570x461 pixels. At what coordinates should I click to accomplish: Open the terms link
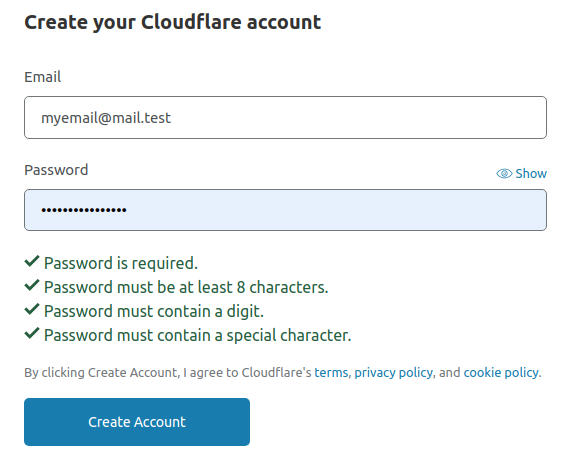tap(331, 373)
